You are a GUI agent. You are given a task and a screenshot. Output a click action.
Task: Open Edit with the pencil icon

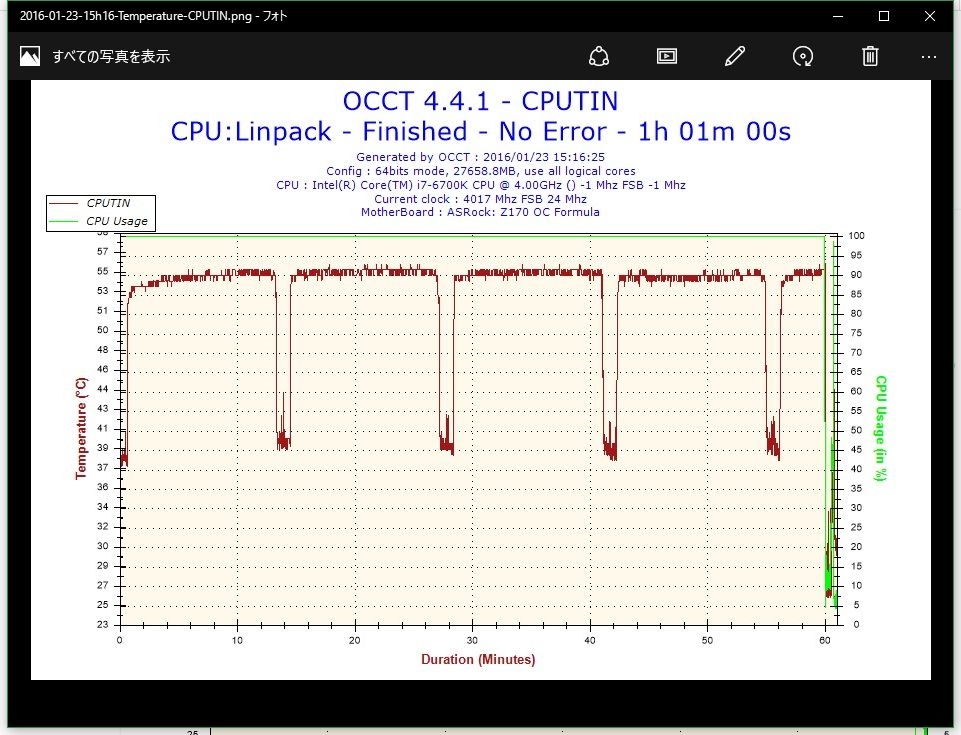735,56
